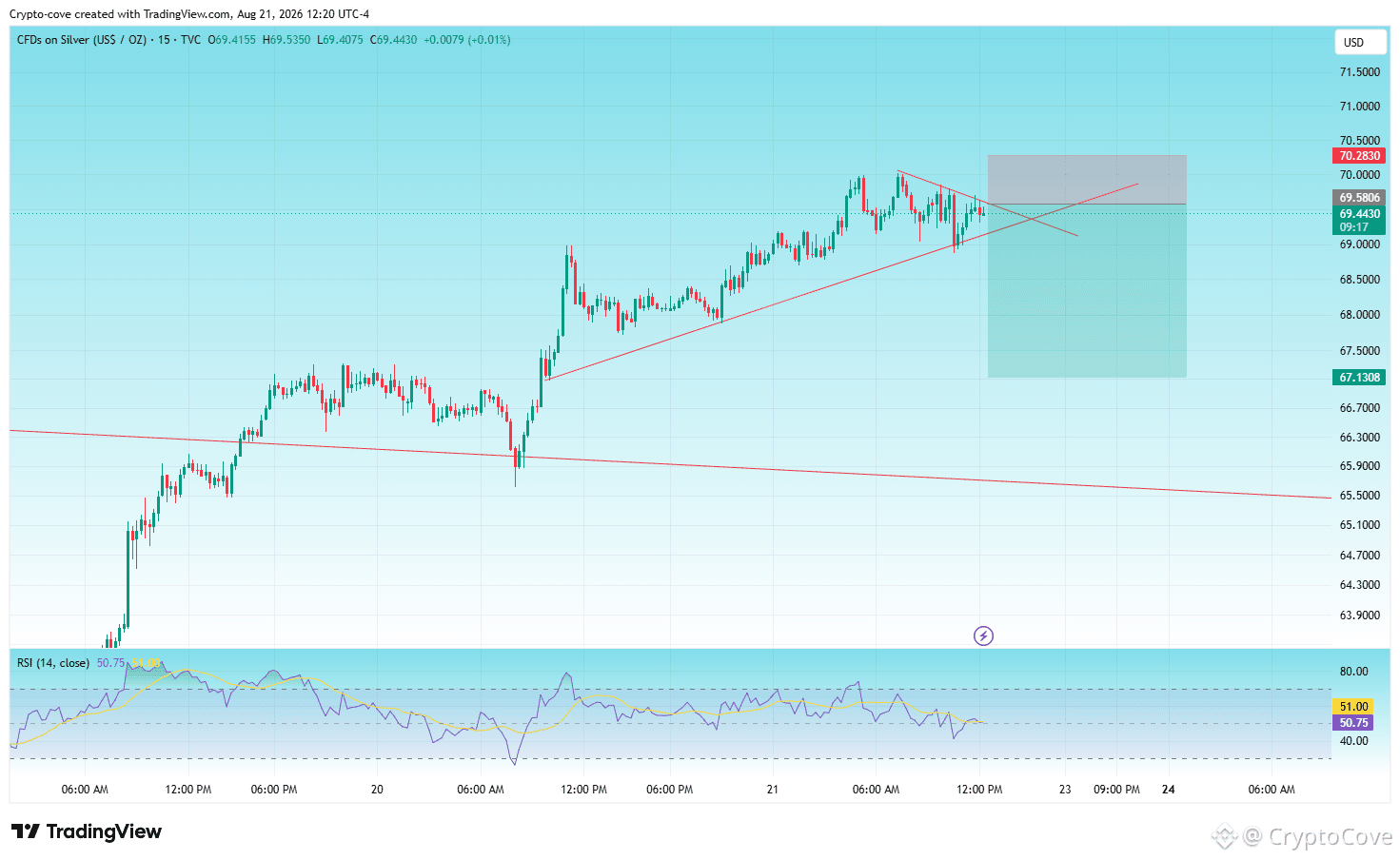Click the 80.00 RSI axis tick
The image size is (1400, 860).
pos(1353,672)
